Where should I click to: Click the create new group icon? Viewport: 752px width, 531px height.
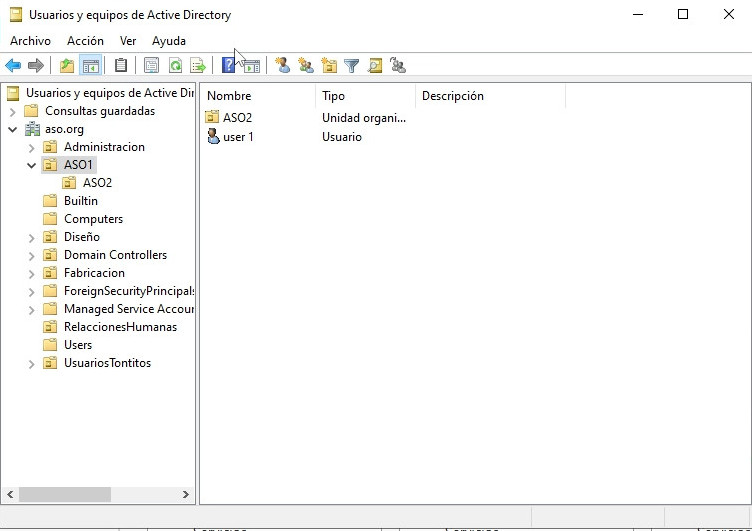[x=306, y=66]
